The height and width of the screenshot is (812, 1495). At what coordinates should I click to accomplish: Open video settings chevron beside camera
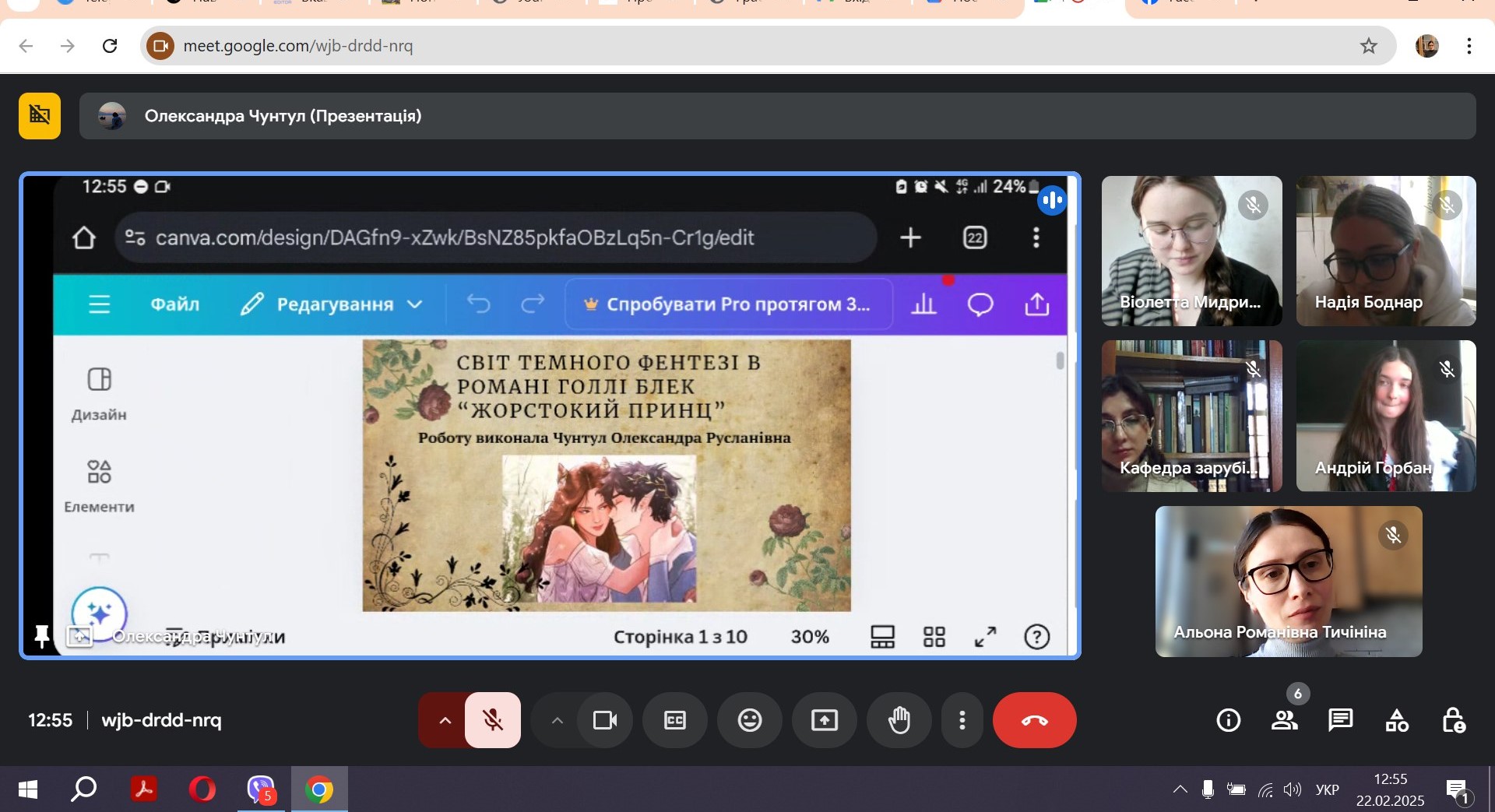[557, 720]
